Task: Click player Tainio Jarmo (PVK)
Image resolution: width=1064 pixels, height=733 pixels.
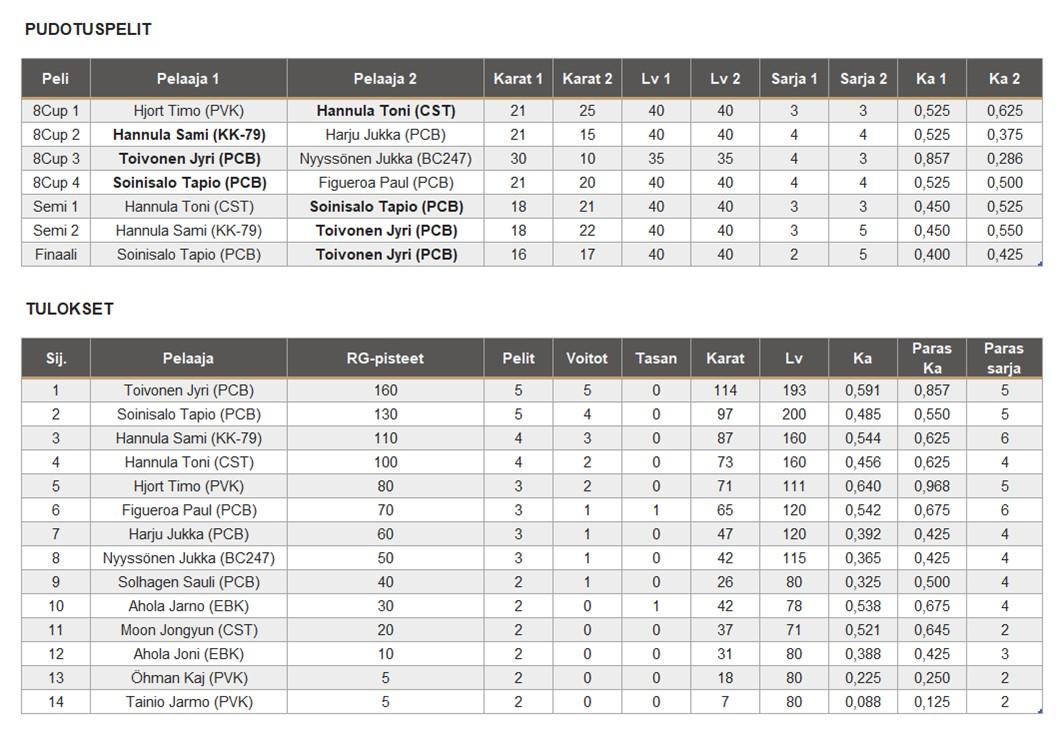Action: (x=188, y=702)
